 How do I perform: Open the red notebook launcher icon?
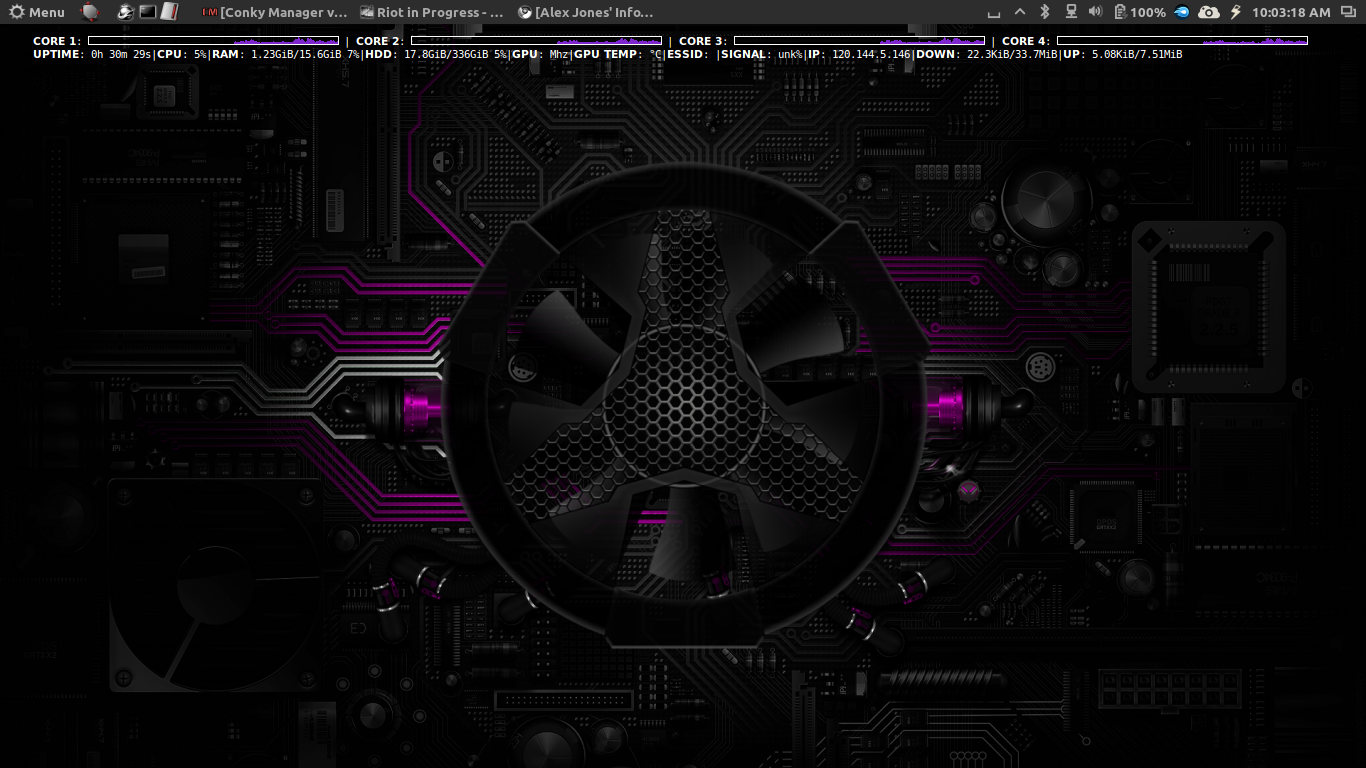(169, 12)
